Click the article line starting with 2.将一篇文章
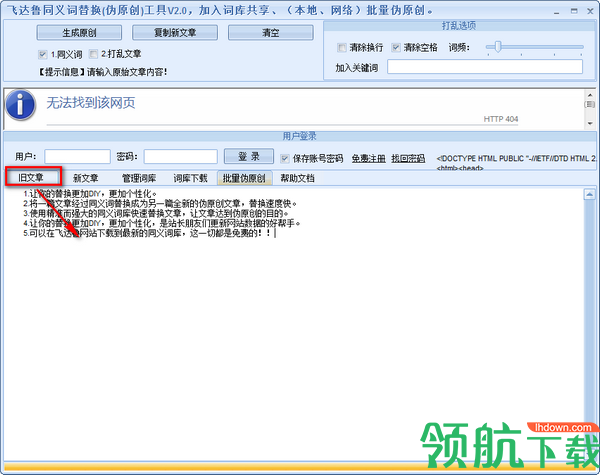 (160, 204)
